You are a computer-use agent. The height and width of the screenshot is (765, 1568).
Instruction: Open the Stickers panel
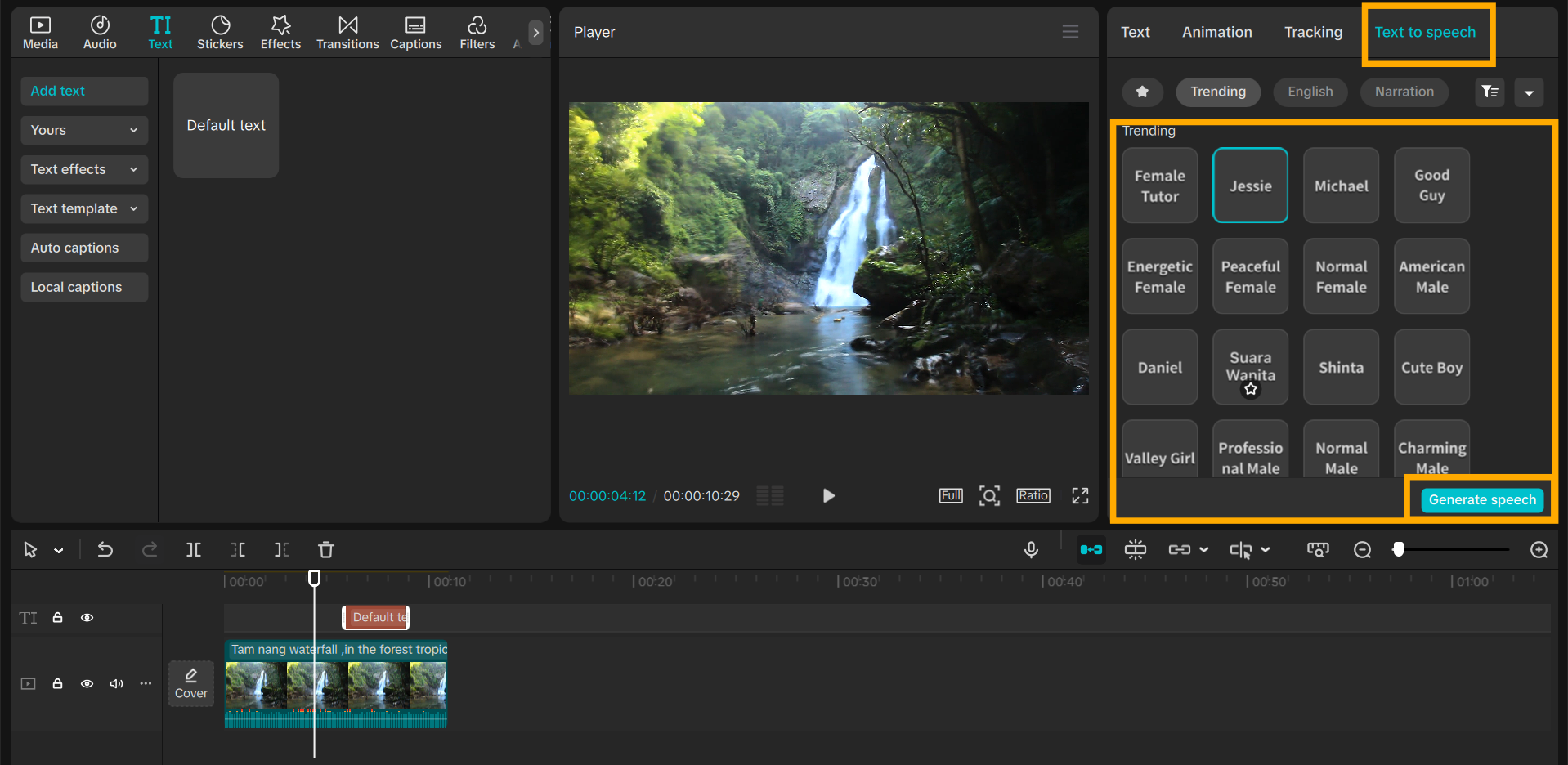(220, 33)
